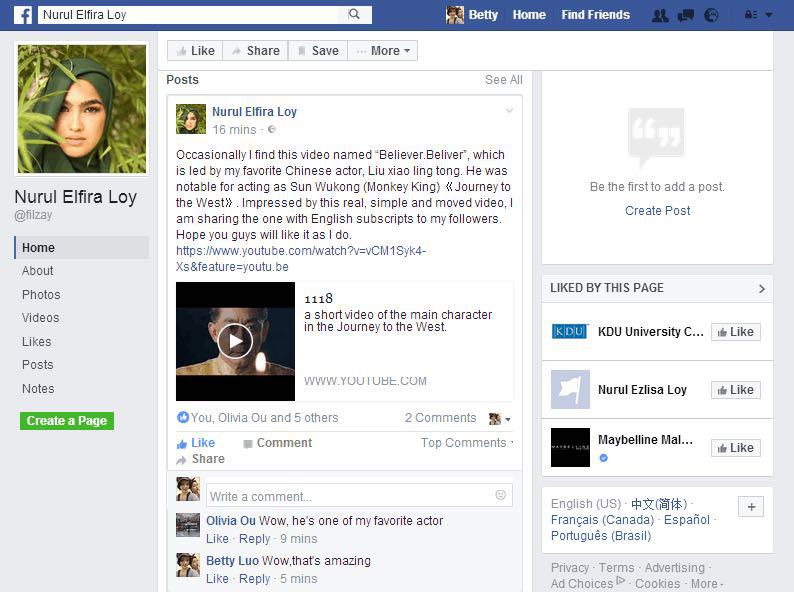Open the friend requests icon
This screenshot has width=794, height=592.
[660, 15]
